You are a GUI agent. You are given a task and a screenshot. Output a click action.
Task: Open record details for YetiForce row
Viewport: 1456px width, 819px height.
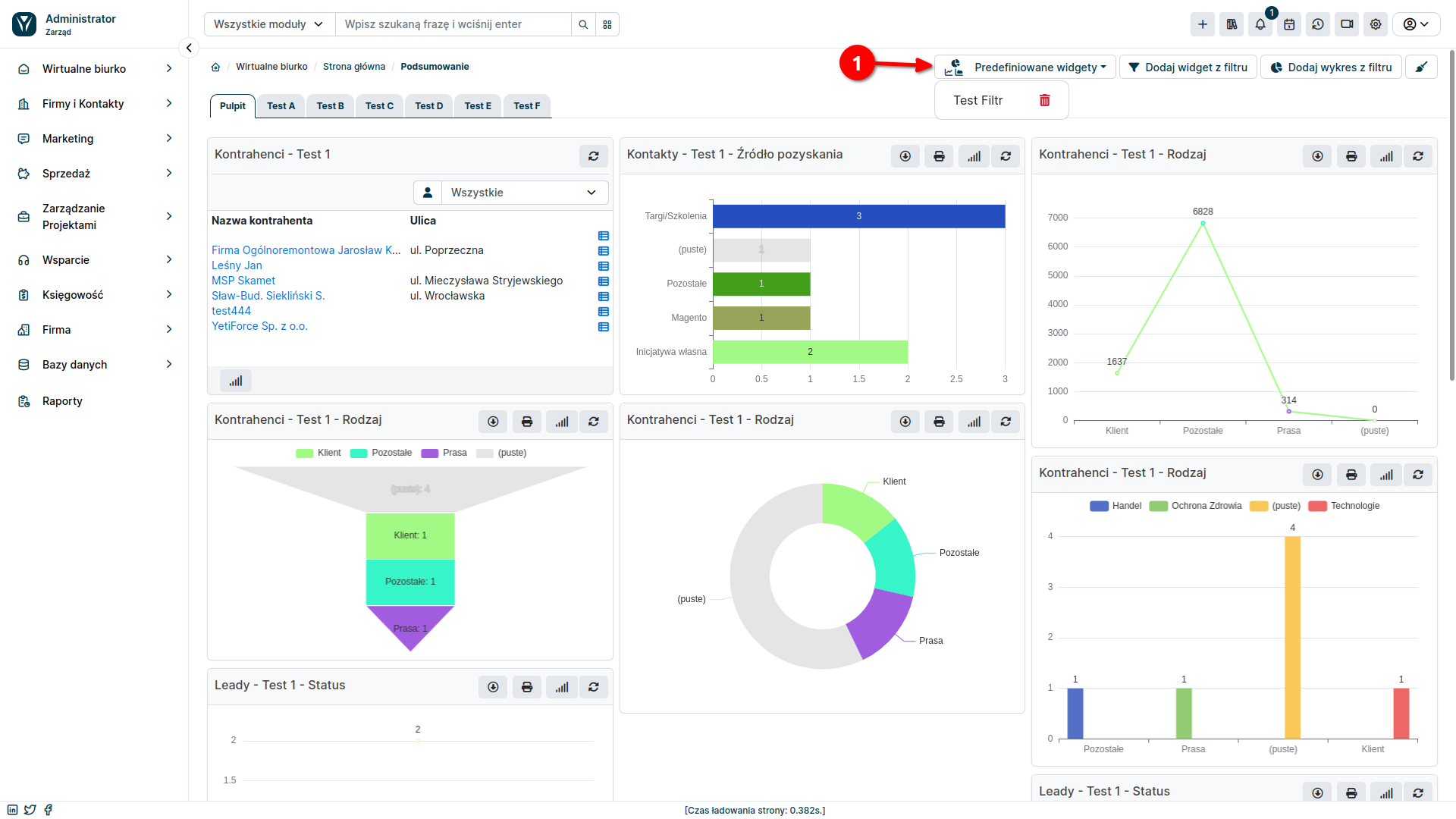tap(604, 327)
